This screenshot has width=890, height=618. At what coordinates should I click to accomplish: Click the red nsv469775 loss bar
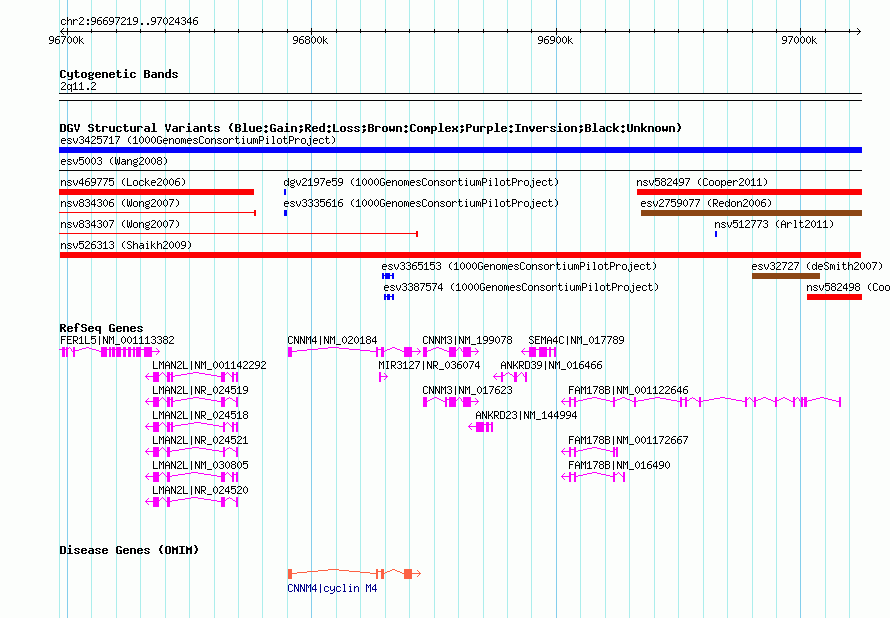pyautogui.click(x=157, y=192)
